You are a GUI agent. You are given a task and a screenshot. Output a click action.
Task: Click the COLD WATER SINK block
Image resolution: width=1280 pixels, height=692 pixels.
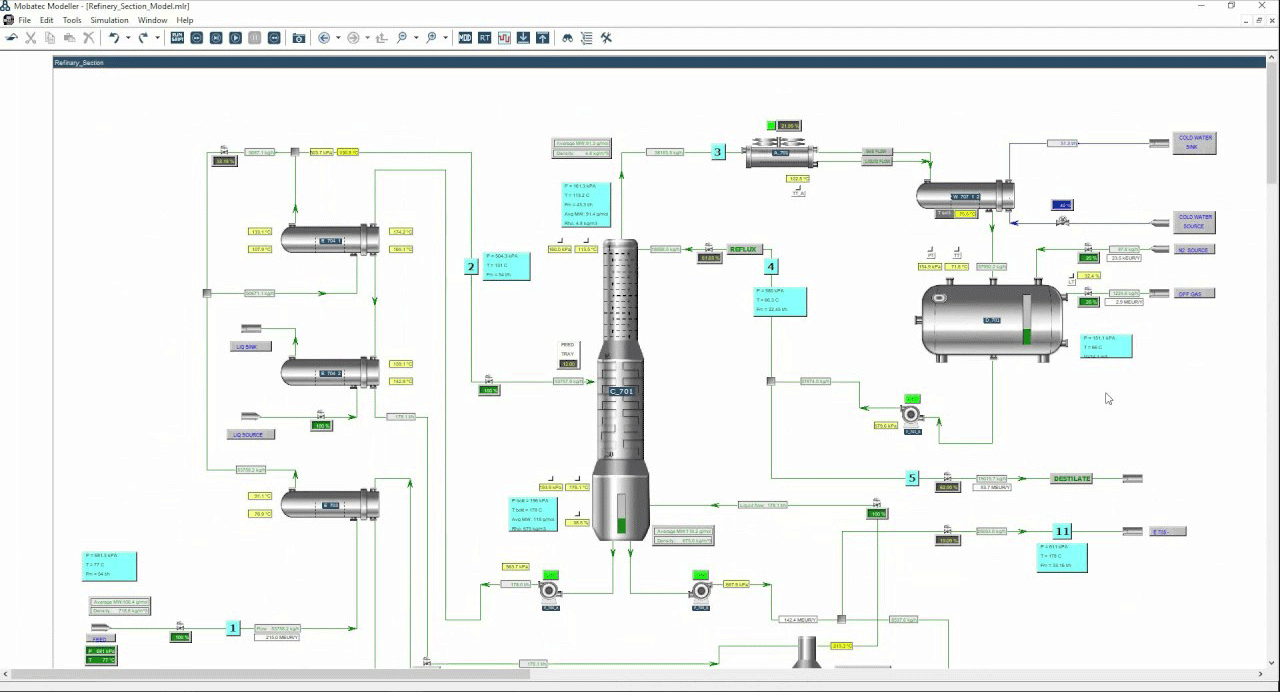1195,143
